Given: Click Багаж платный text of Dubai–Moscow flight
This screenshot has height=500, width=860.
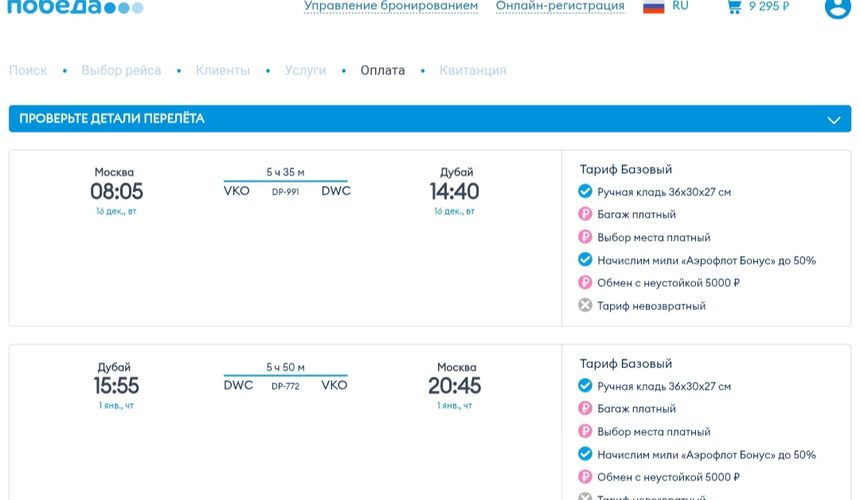Looking at the screenshot, I should pos(636,408).
